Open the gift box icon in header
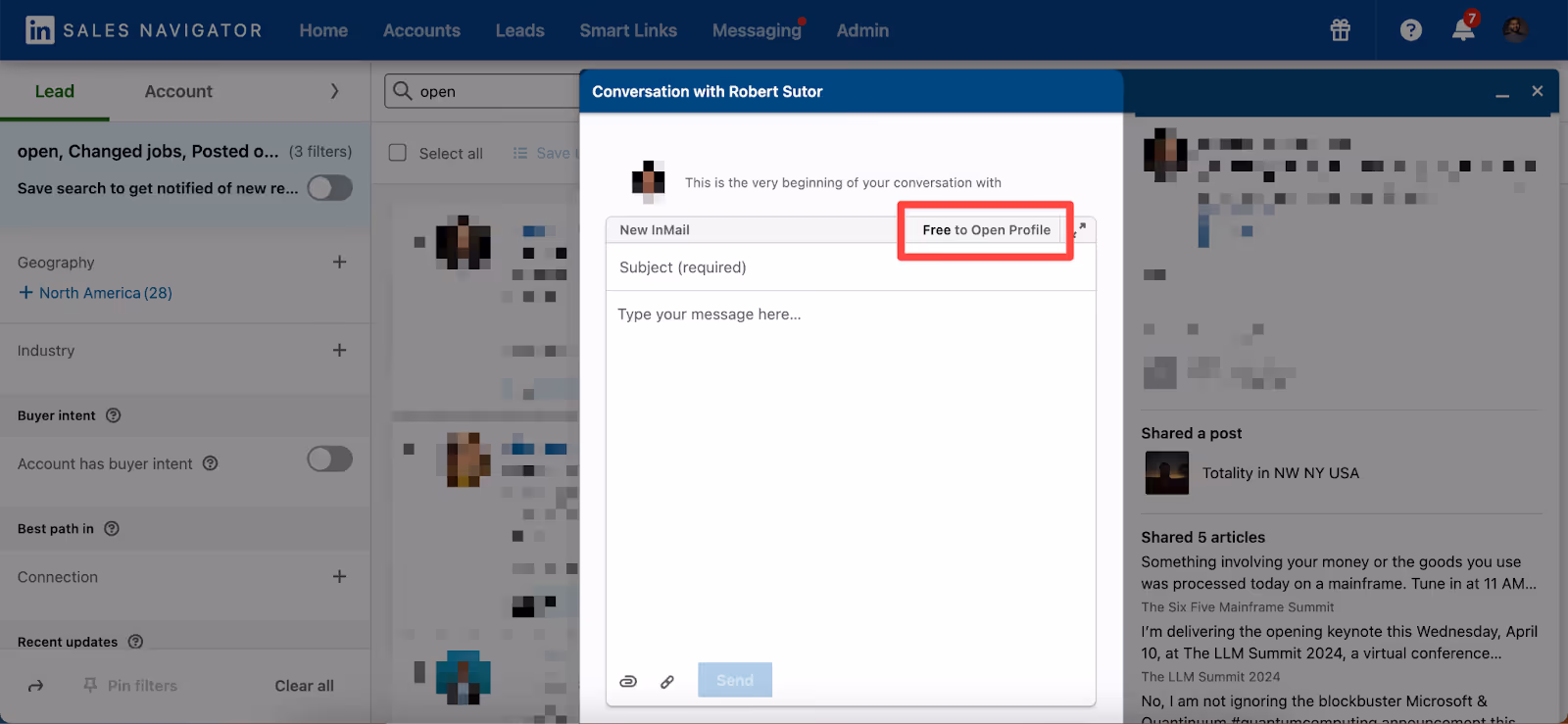The height and width of the screenshot is (724, 1568). (x=1340, y=30)
